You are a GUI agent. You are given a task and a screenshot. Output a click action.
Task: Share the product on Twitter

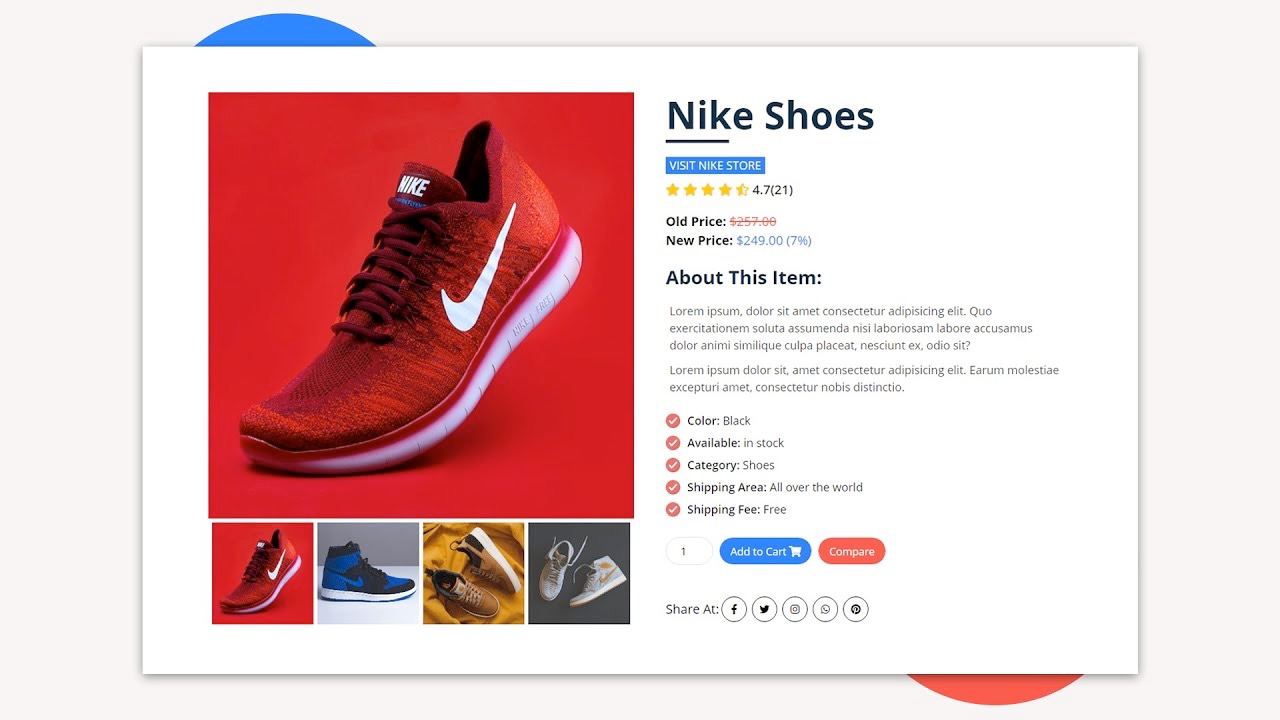pyautogui.click(x=764, y=609)
